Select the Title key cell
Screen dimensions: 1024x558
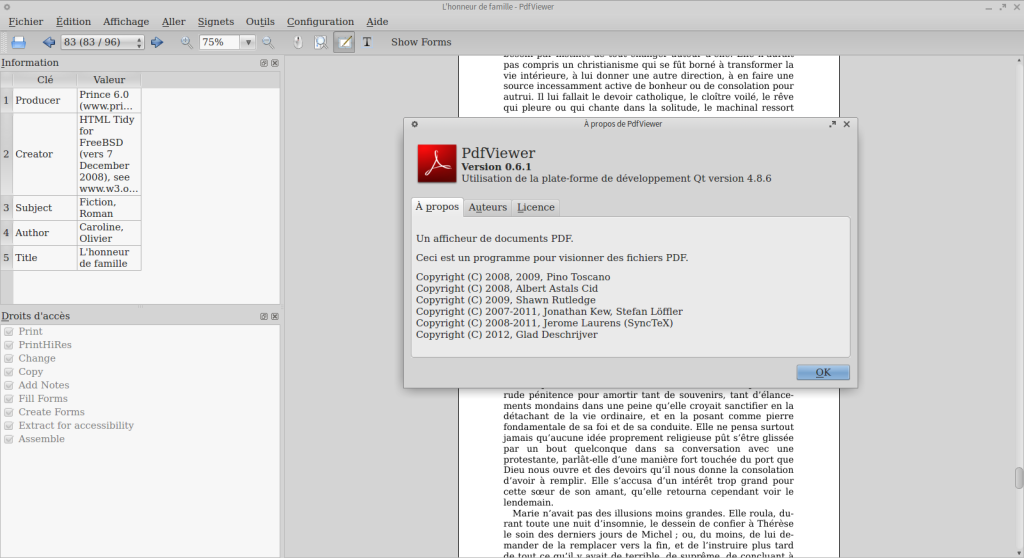(45, 257)
